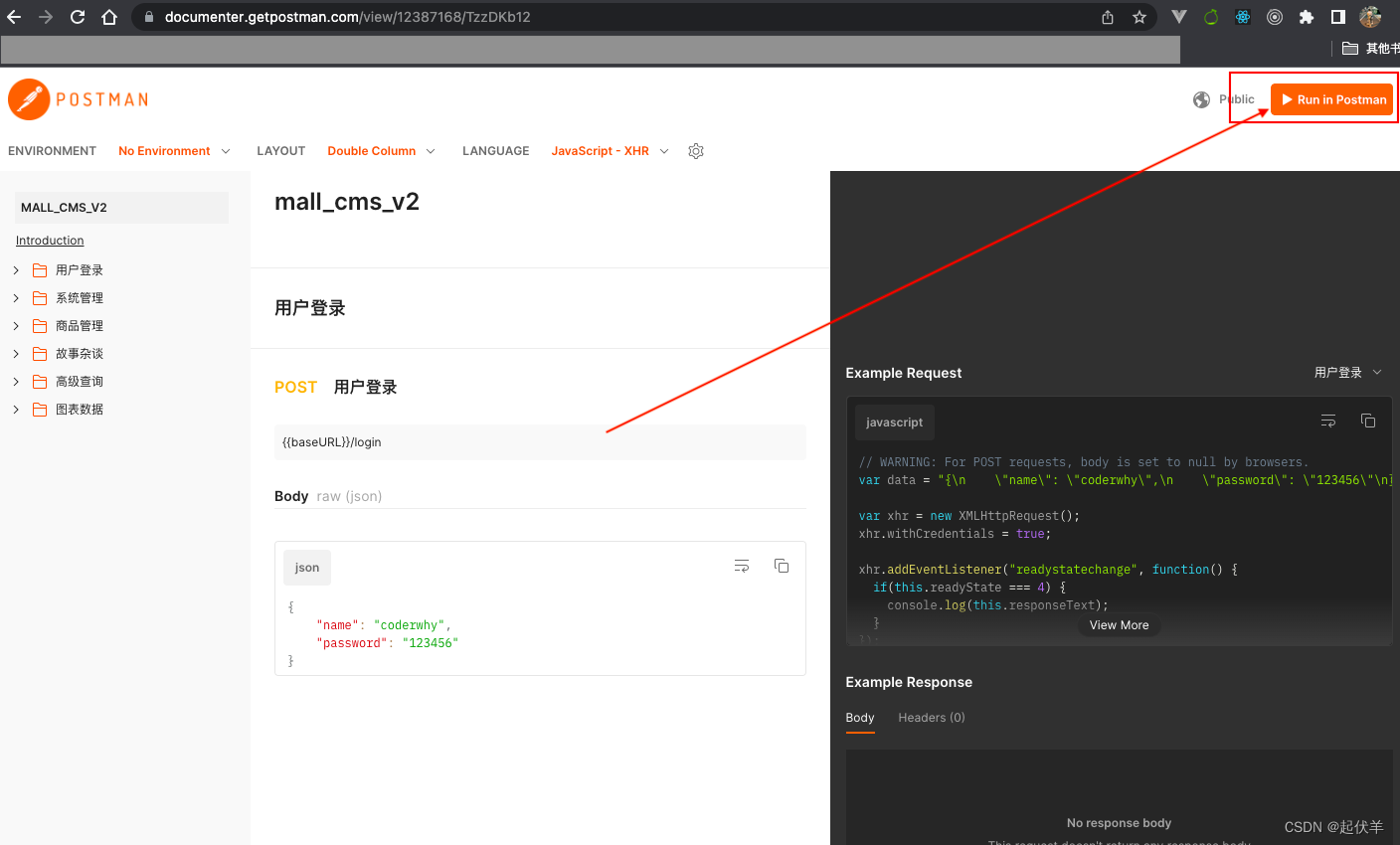Click the 系统管理 folder icon
1400x845 pixels.
[40, 298]
